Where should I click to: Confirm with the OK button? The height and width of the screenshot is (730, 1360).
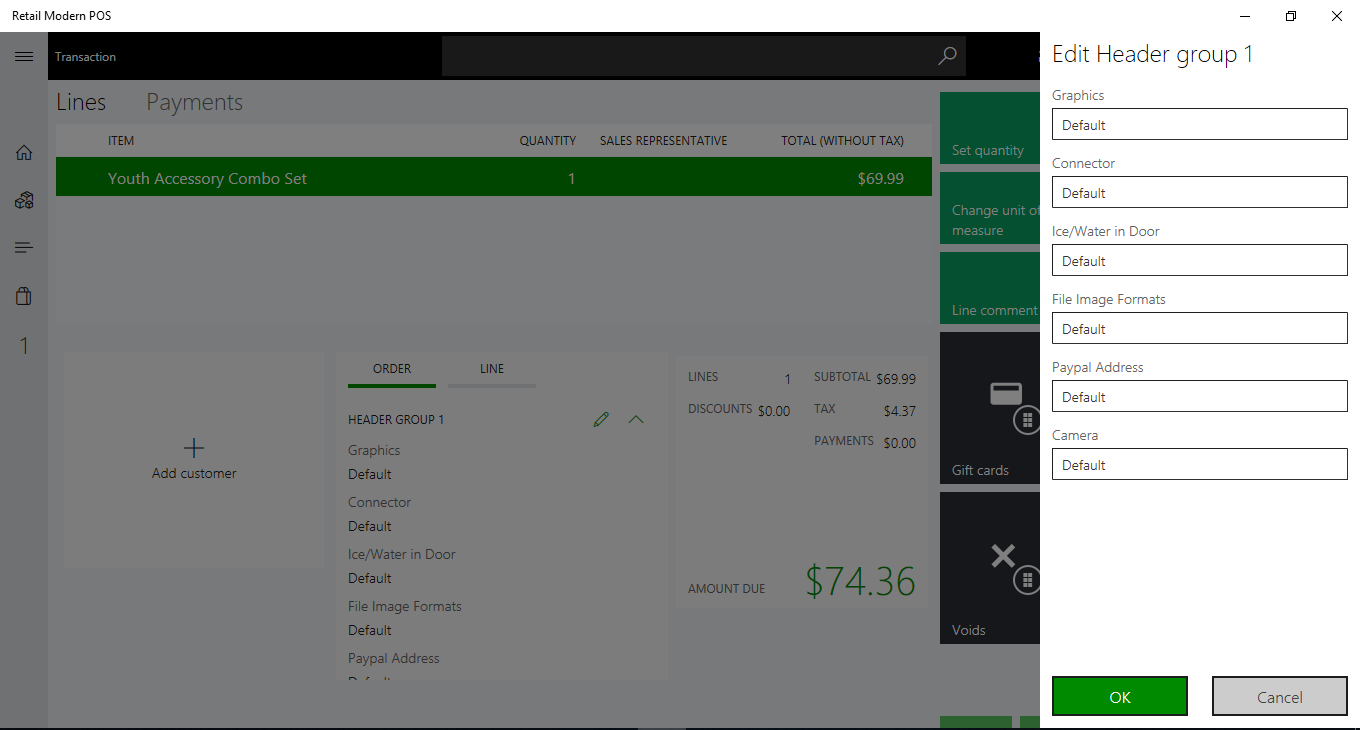pyautogui.click(x=1120, y=697)
